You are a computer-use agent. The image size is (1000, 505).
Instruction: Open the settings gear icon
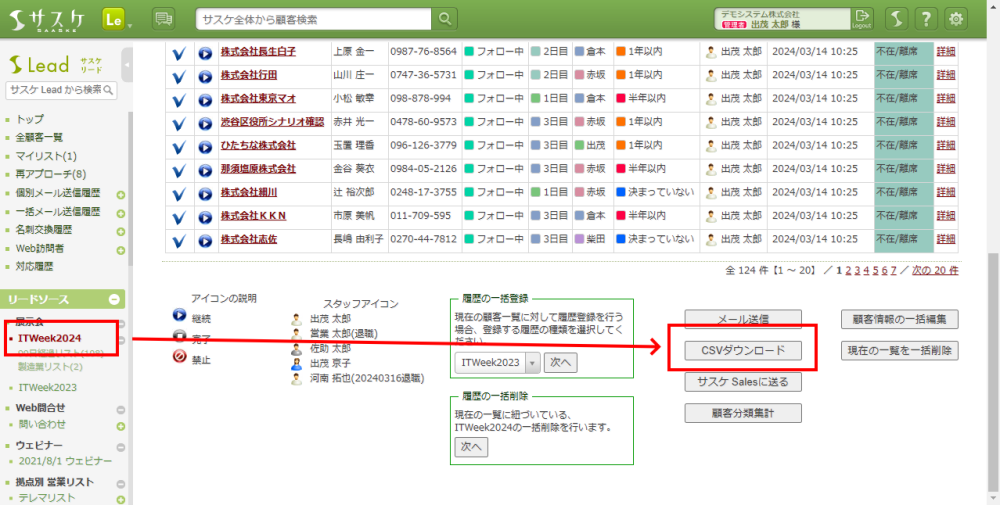coord(957,19)
